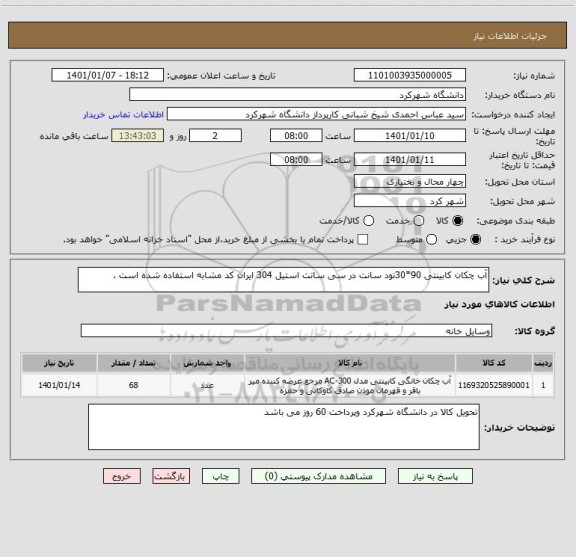
Task: Open the اطلاعات تماس خریدار link
Action: tap(123, 115)
